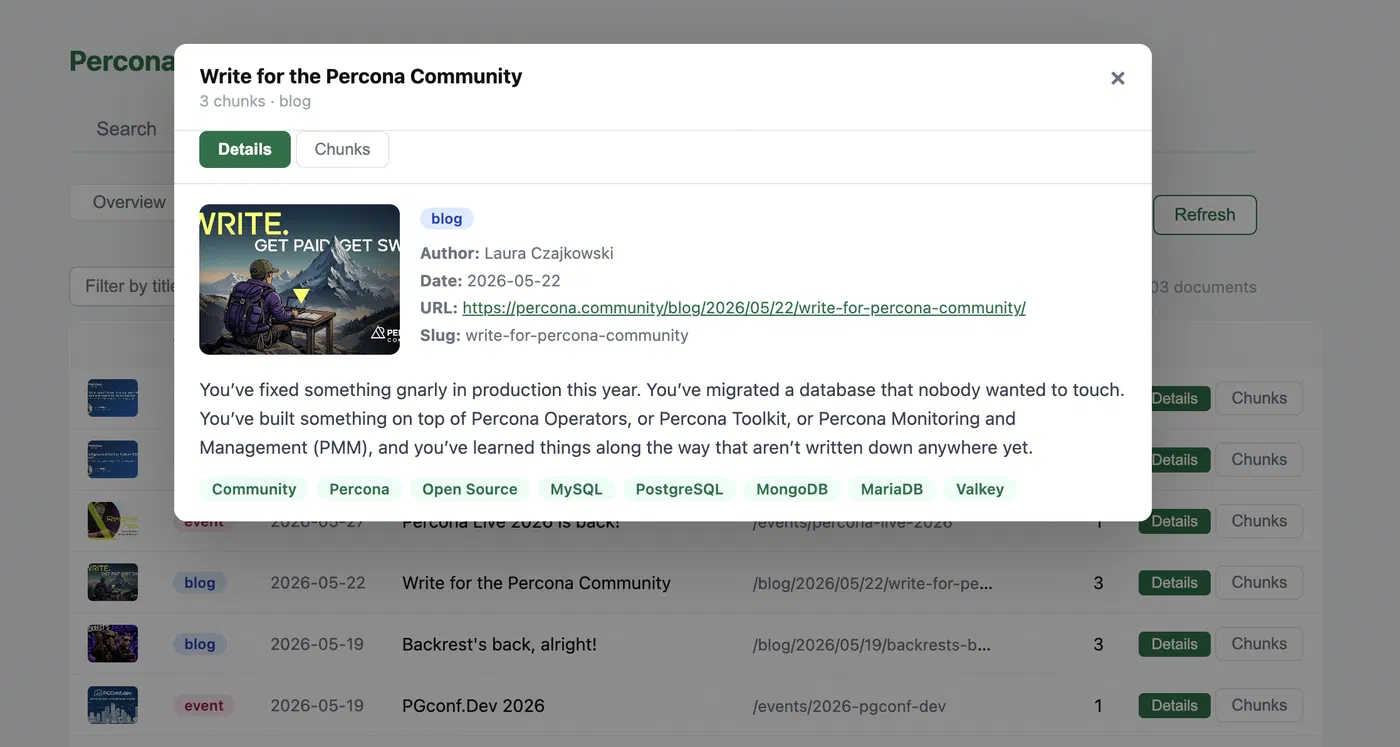Click the Backrest's back, alright! title text
This screenshot has width=1400, height=747.
(499, 644)
